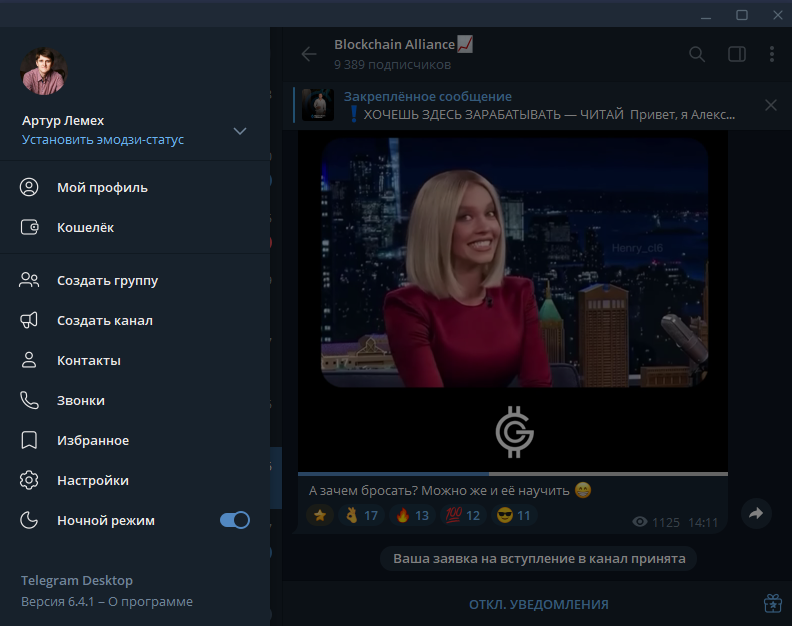
Task: Click the fire reaction with 13
Action: coord(412,515)
